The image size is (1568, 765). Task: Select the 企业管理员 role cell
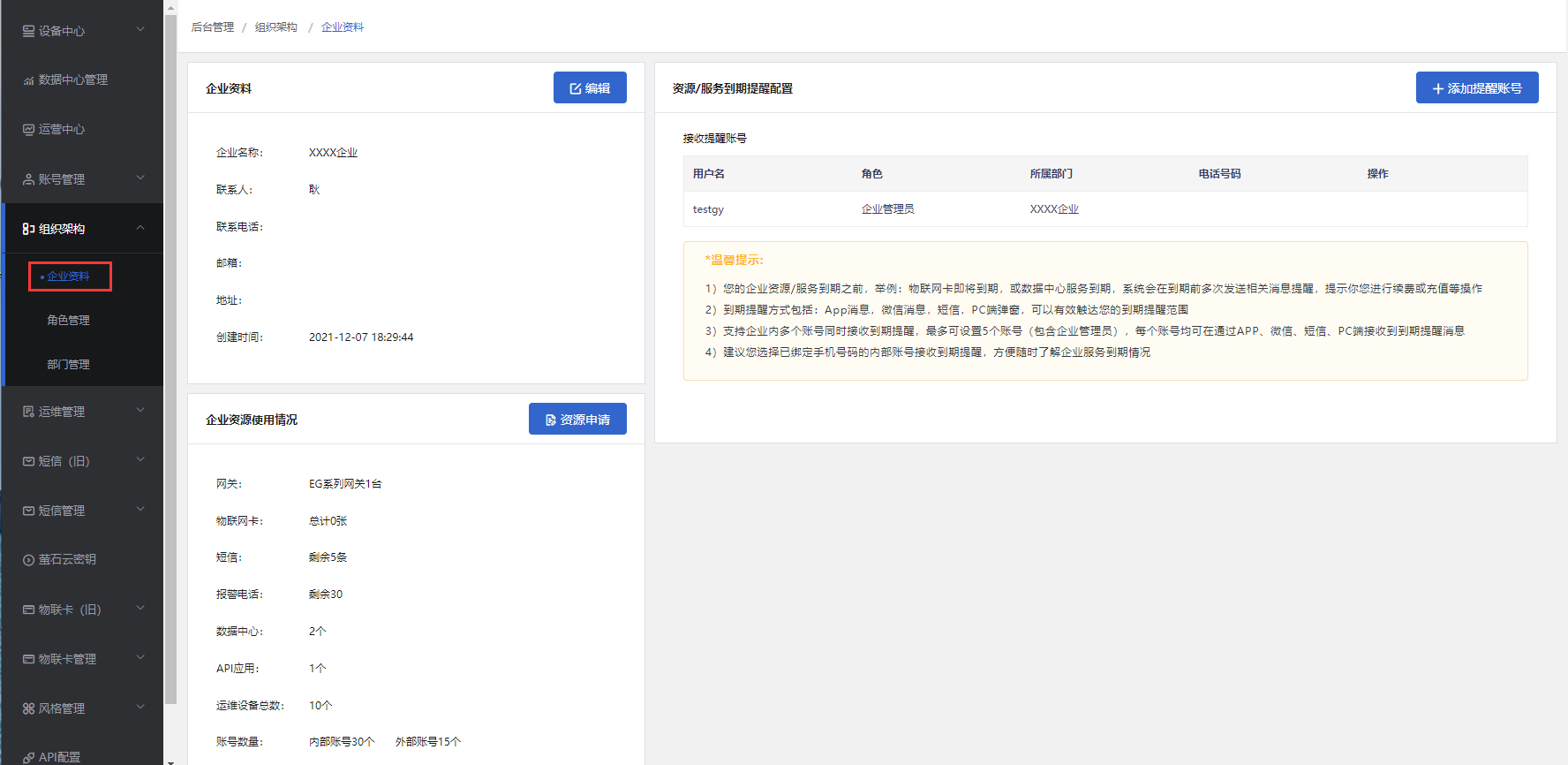[x=887, y=209]
